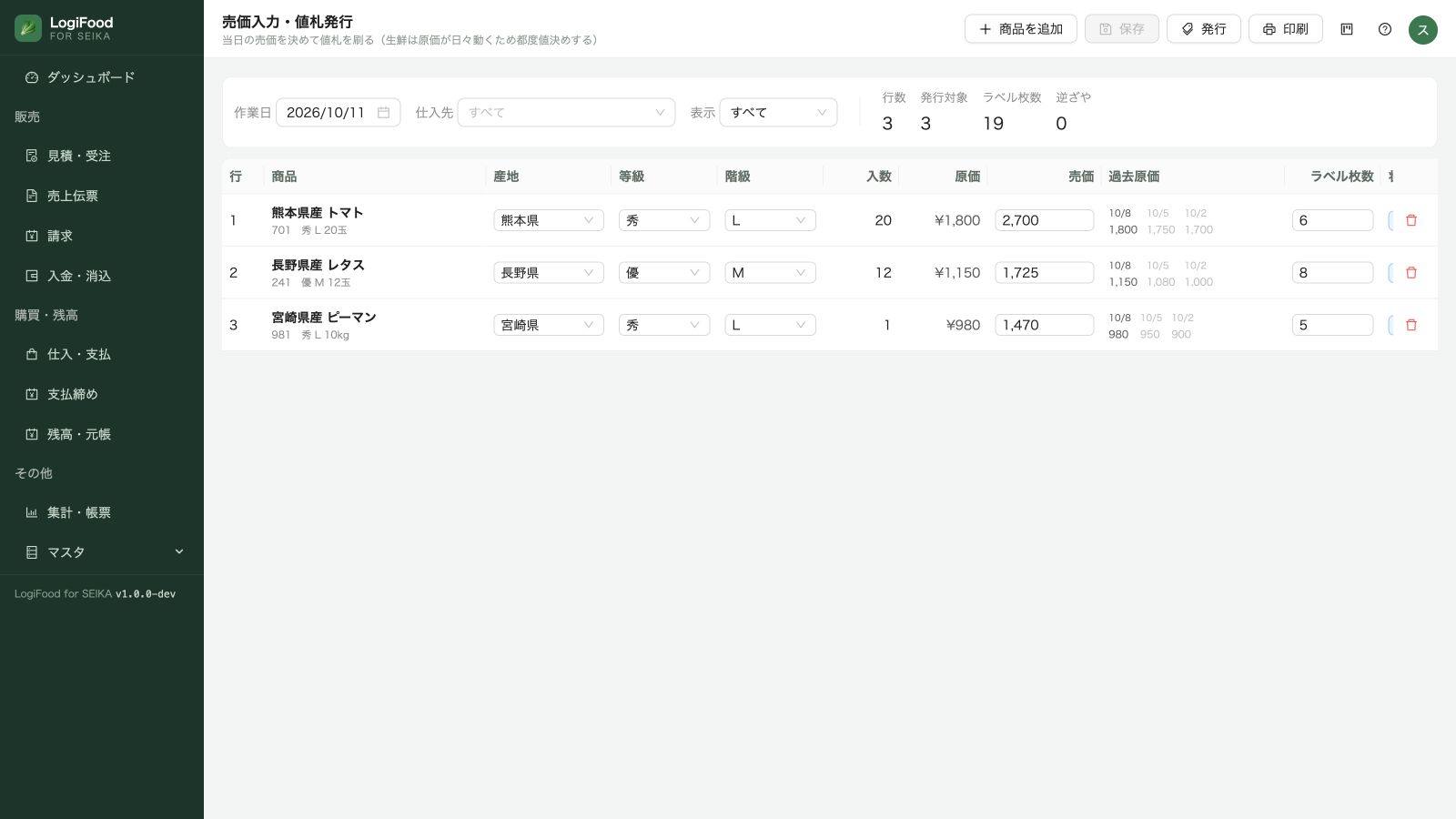
Task: Open ダッシュボード in the sidebar
Action: point(102,77)
